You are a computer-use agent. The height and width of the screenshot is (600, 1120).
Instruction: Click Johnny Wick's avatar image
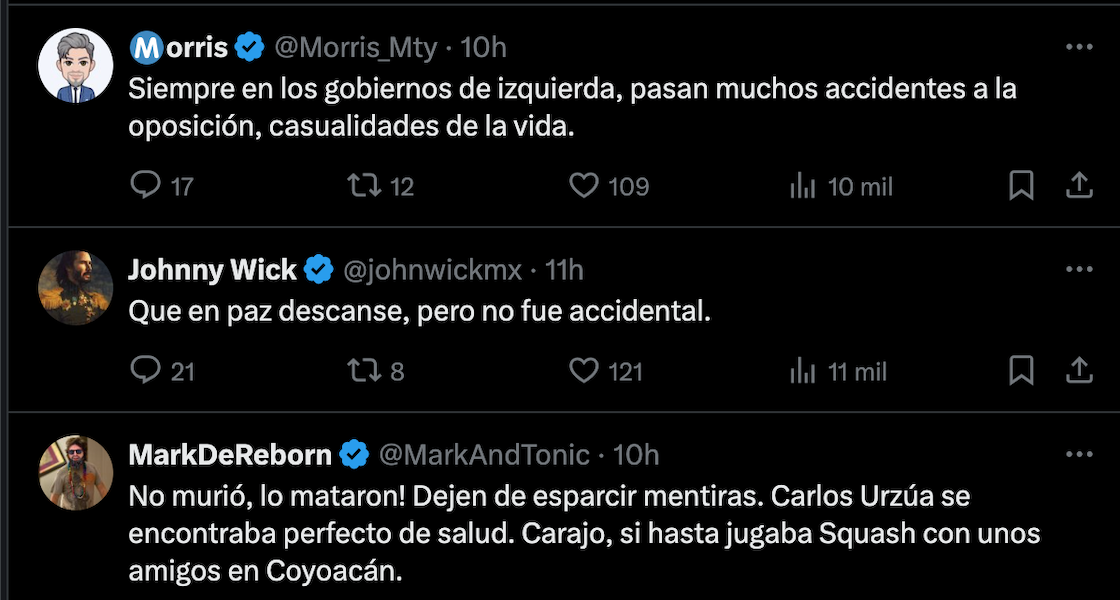pos(75,287)
